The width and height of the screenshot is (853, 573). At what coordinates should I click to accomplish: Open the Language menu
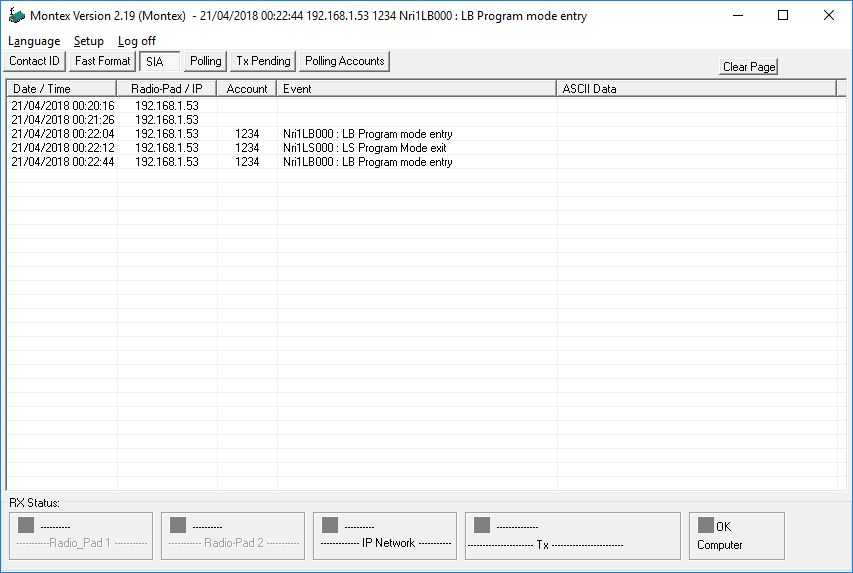tap(34, 41)
